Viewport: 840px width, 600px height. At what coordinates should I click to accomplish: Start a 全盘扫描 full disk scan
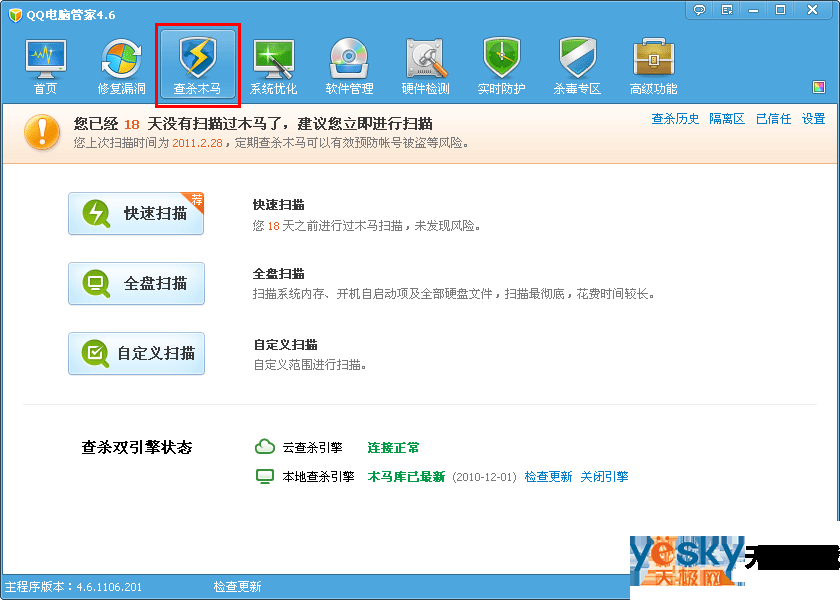tap(136, 283)
